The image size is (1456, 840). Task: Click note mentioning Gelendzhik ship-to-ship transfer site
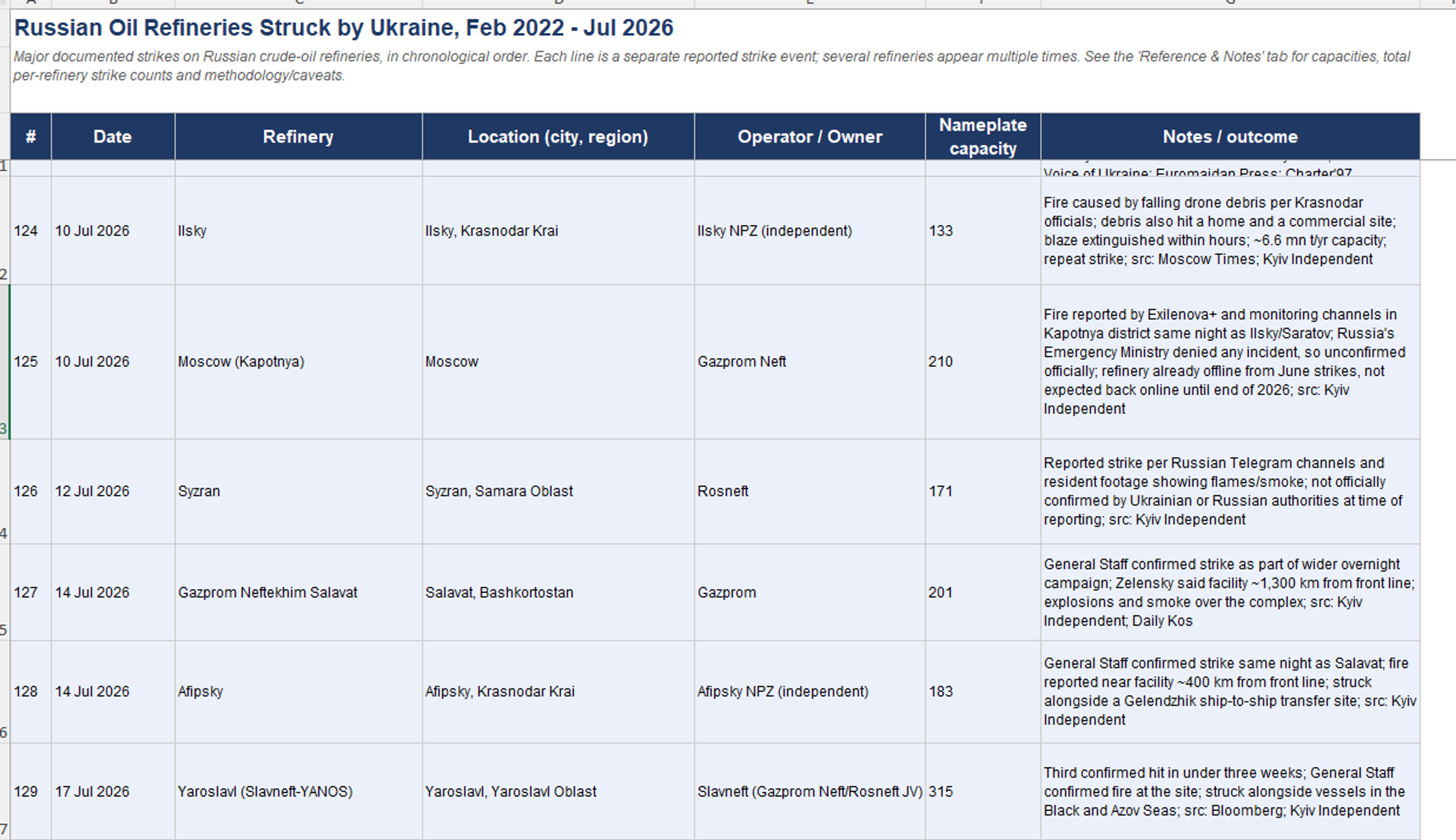click(1230, 692)
